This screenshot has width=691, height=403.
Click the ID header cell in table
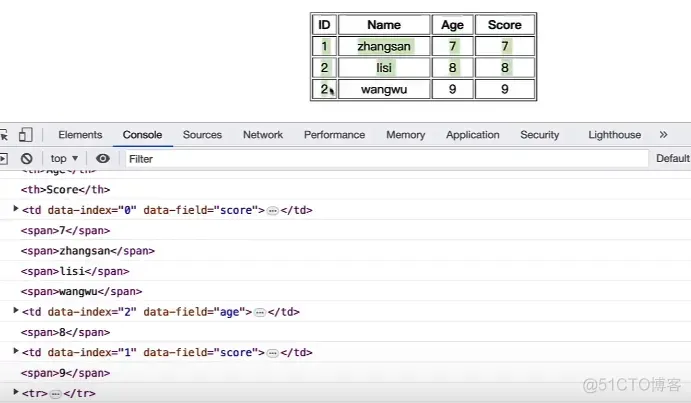tap(324, 25)
